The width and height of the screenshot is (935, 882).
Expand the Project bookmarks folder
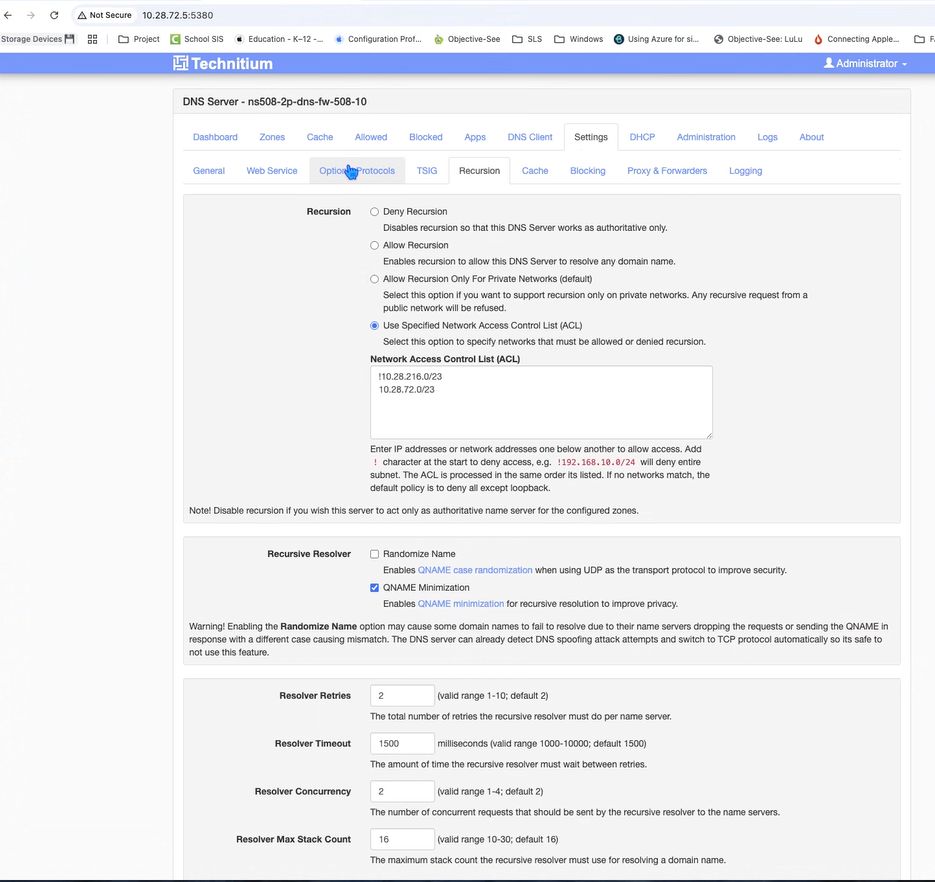139,39
